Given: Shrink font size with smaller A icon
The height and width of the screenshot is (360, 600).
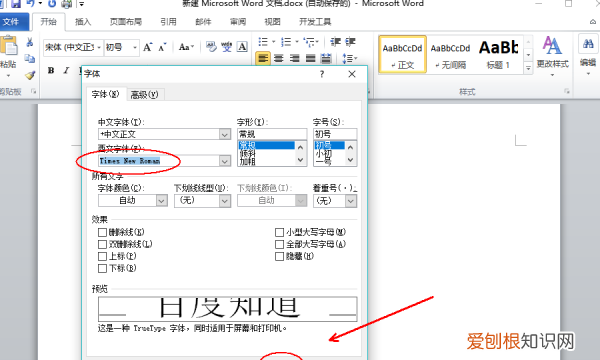Looking at the screenshot, I should 162,47.
